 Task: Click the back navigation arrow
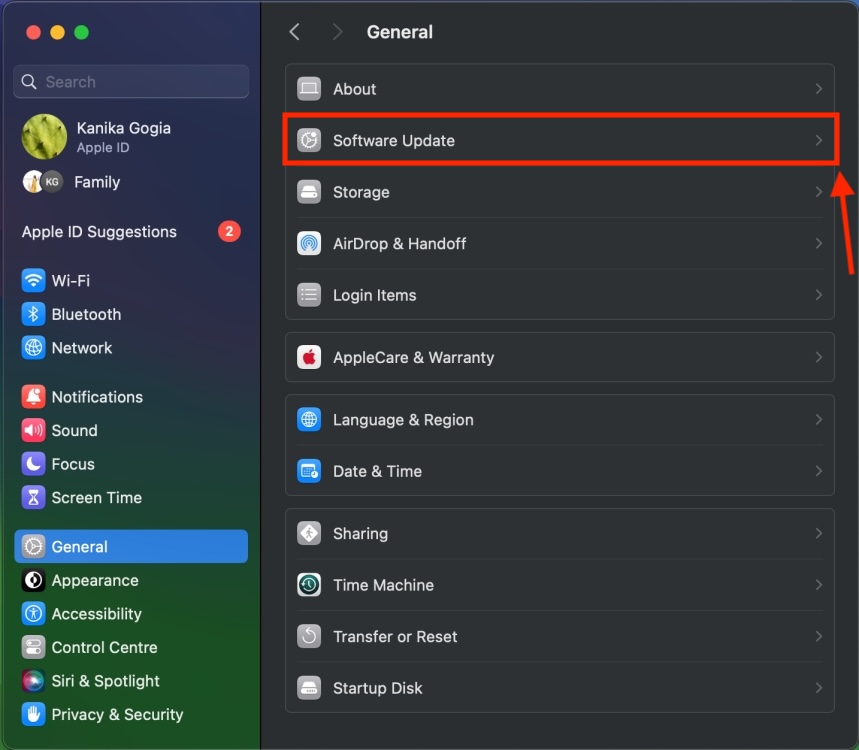coord(295,32)
